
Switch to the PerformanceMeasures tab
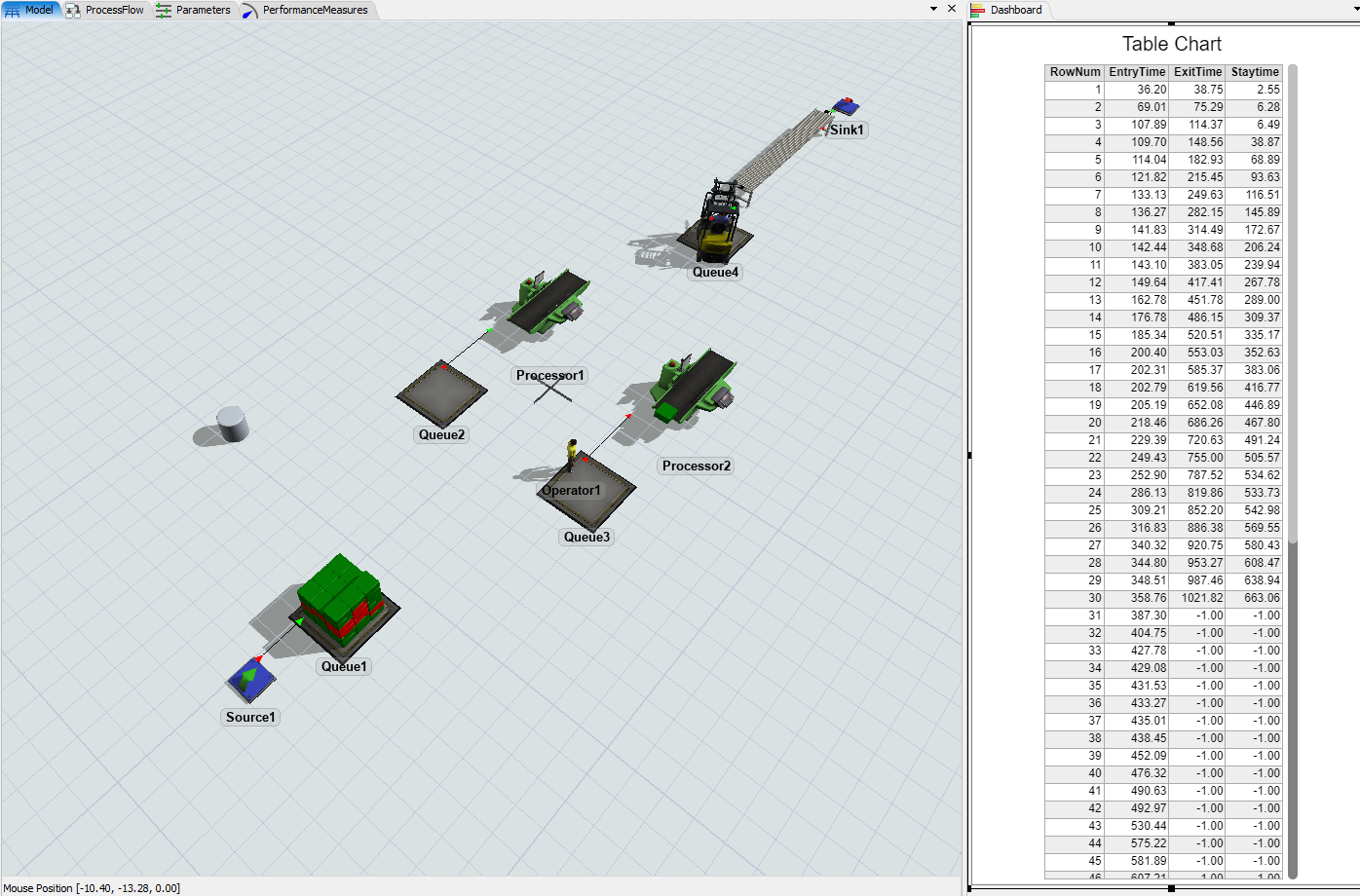(305, 10)
